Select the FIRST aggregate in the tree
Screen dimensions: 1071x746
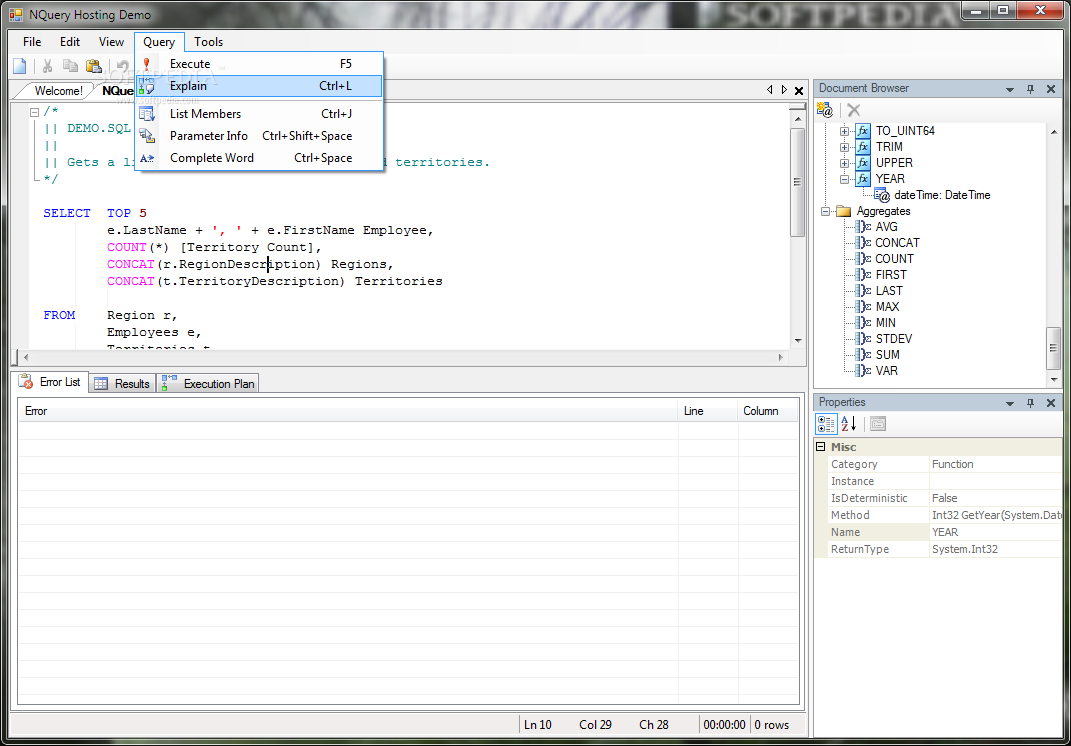coord(891,275)
